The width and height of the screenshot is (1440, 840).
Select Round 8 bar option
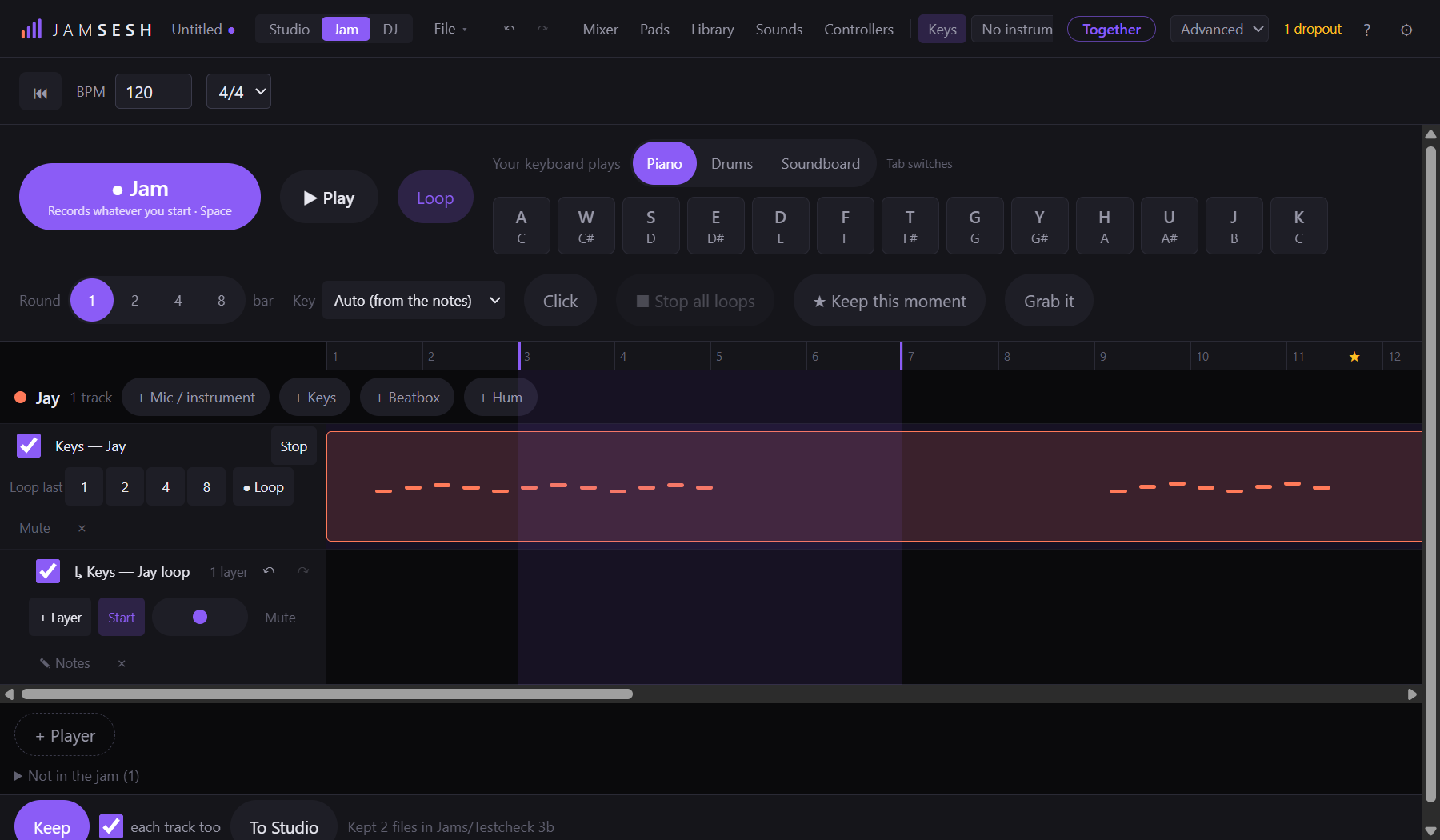click(x=222, y=300)
